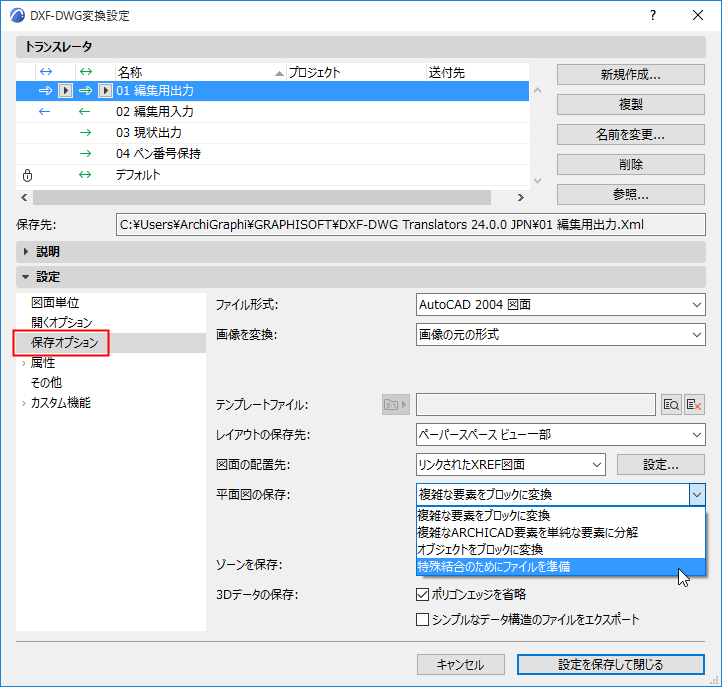Click the 削除 button
722x687 pixels.
pos(630,164)
